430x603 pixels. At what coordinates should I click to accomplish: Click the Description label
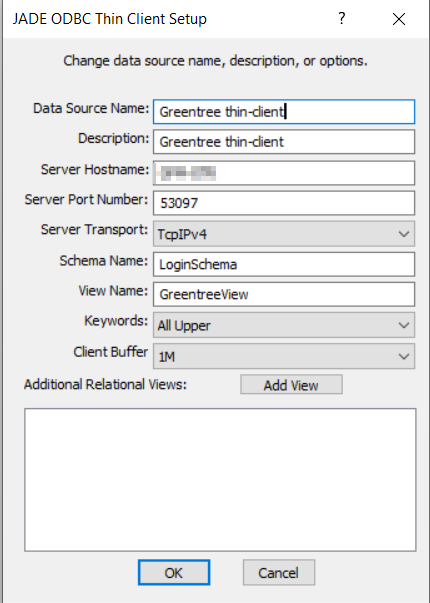pyautogui.click(x=113, y=138)
